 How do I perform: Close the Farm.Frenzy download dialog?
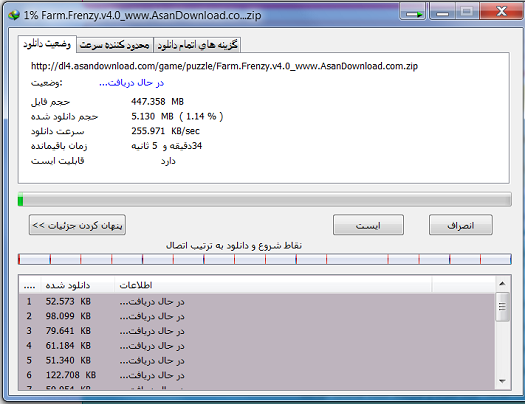[502, 11]
